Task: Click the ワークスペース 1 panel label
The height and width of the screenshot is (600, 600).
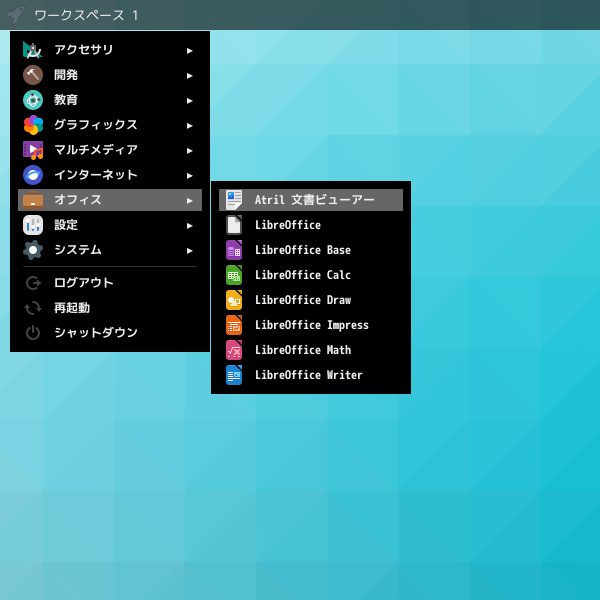Action: pos(86,16)
